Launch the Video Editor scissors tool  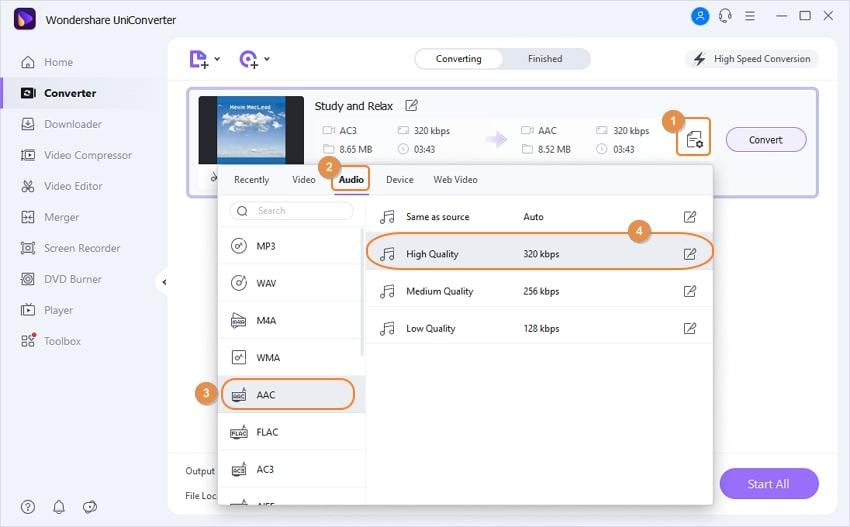[61, 186]
